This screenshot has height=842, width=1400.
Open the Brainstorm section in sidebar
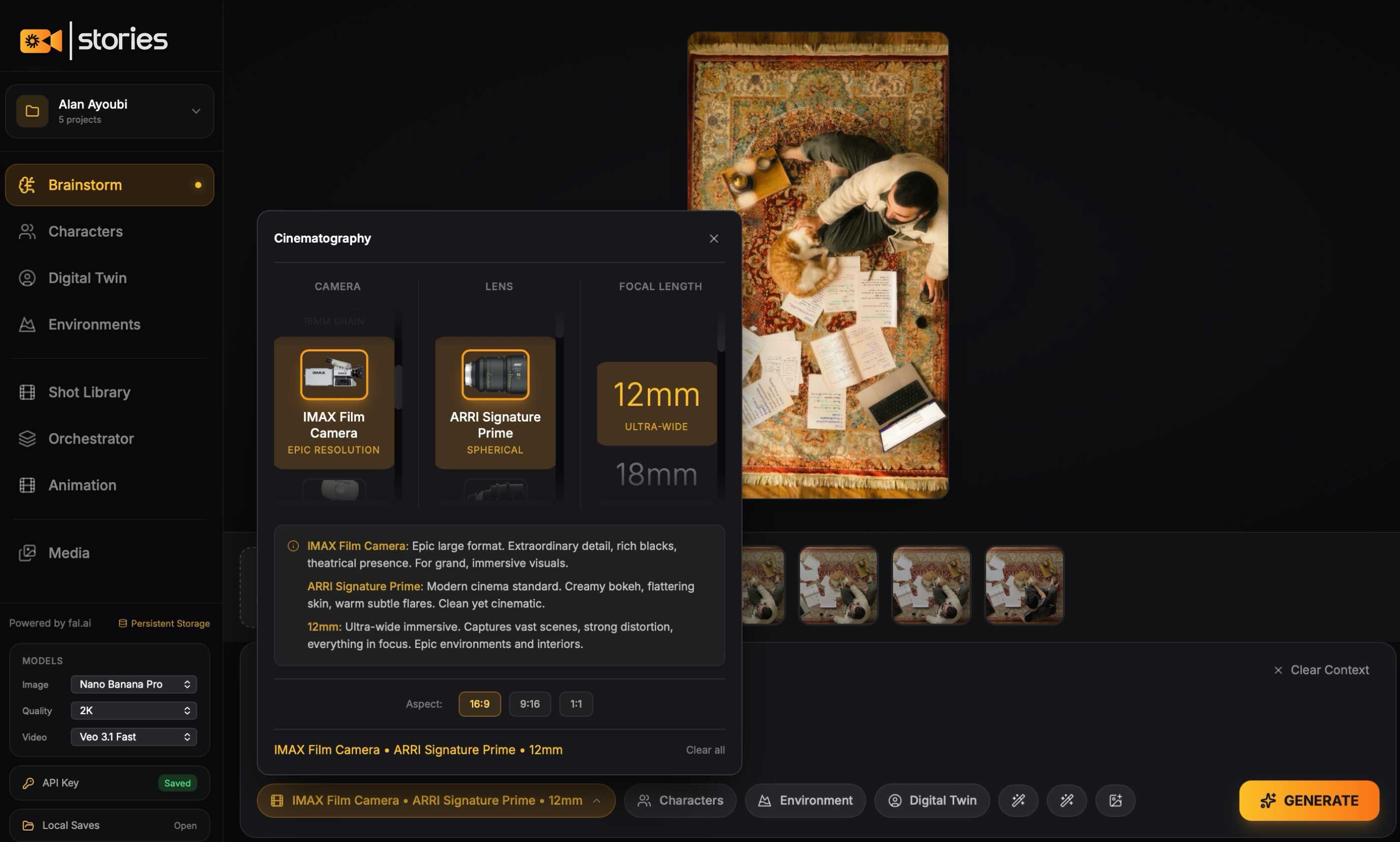(109, 185)
